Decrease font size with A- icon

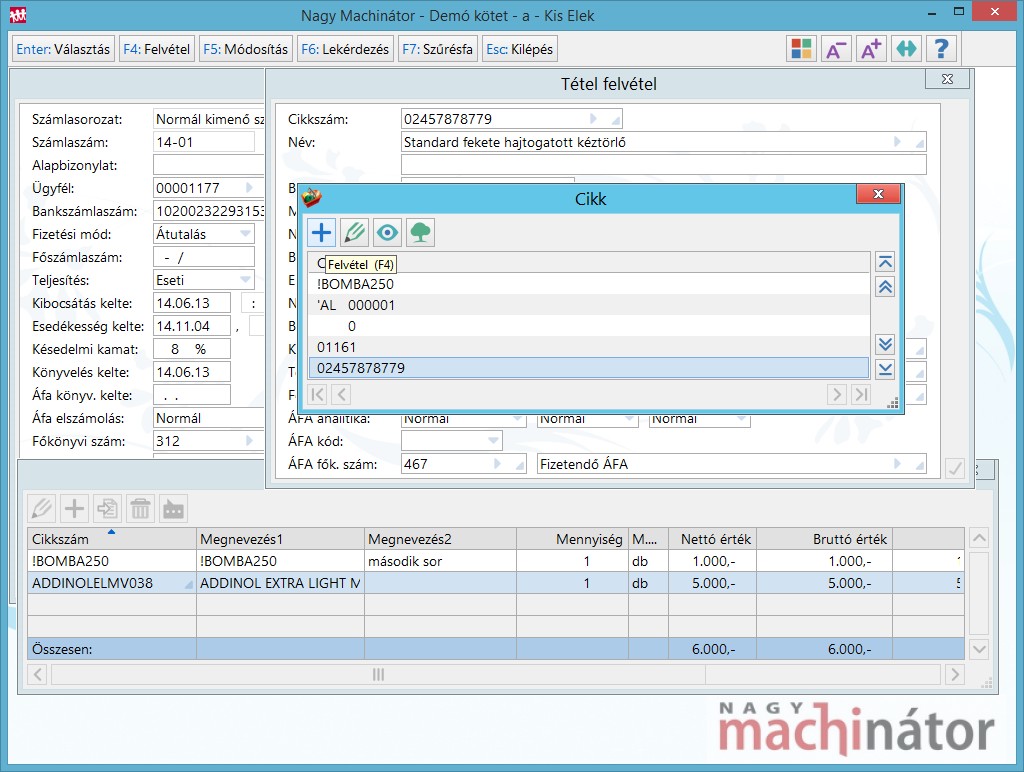pos(836,49)
